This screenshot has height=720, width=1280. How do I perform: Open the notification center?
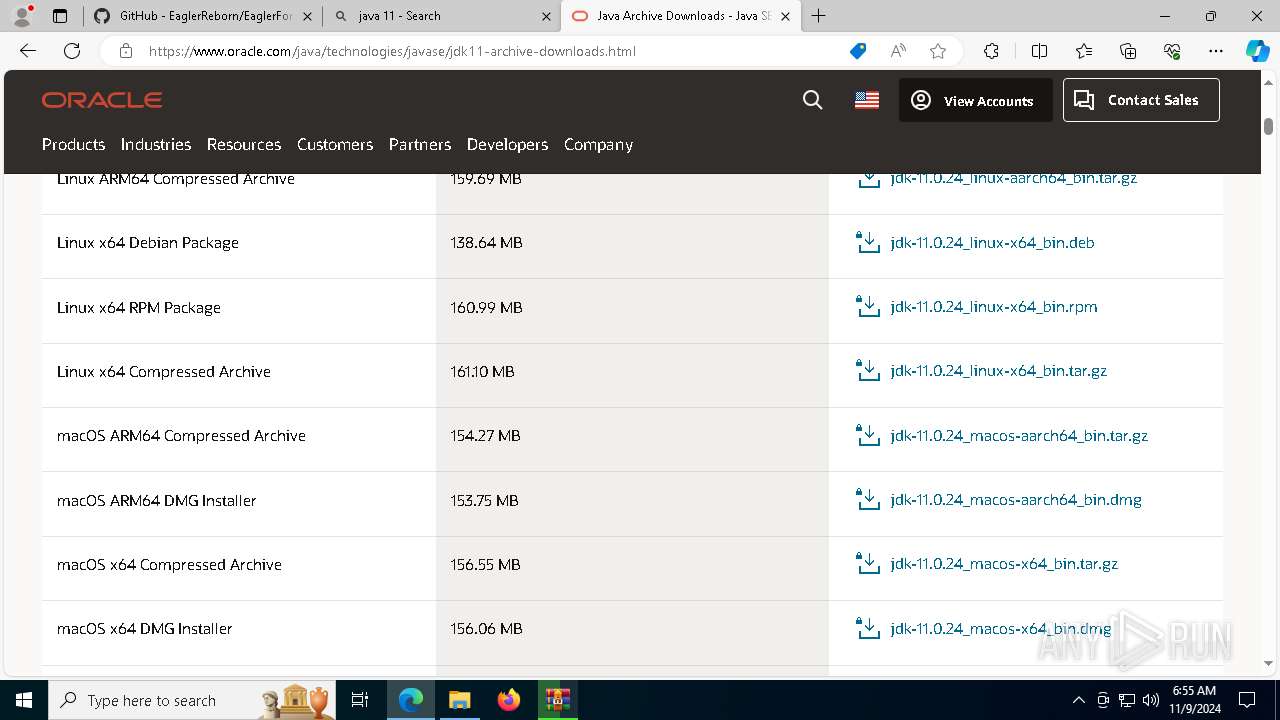point(1247,700)
